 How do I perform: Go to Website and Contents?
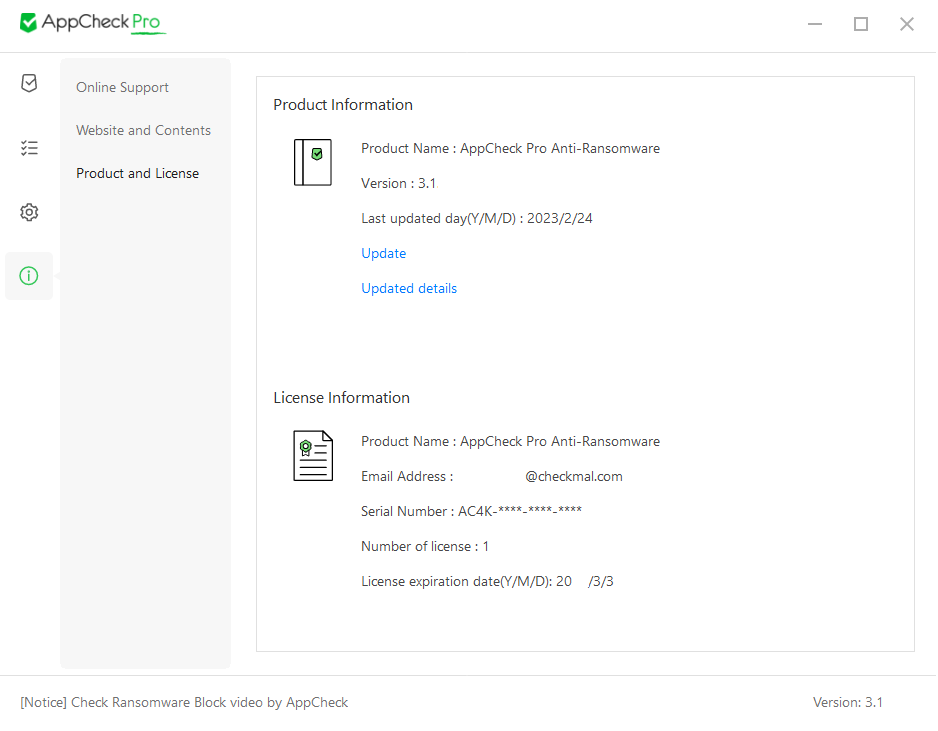click(x=143, y=130)
